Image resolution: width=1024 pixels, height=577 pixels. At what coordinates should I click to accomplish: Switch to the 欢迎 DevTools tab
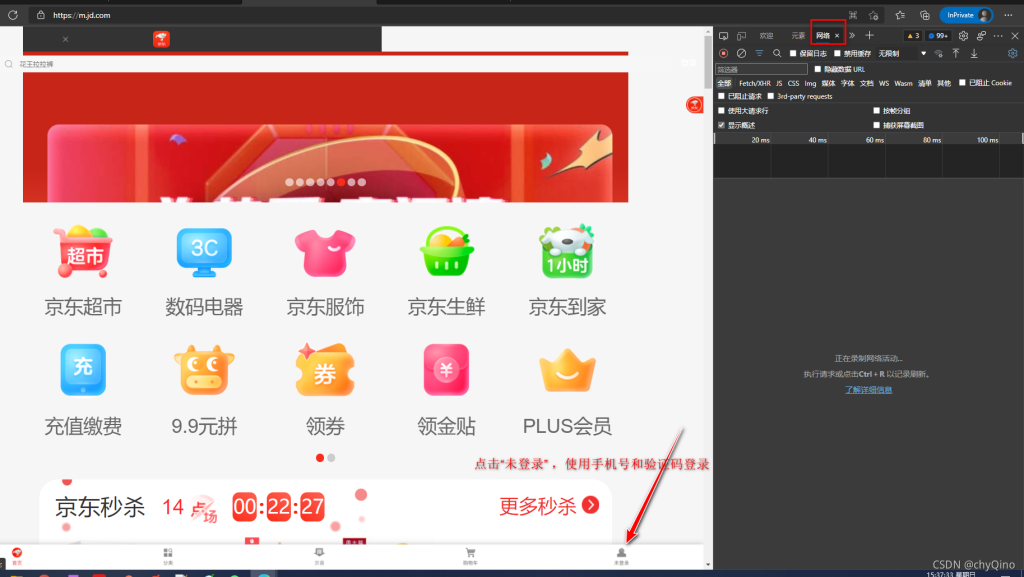766,36
